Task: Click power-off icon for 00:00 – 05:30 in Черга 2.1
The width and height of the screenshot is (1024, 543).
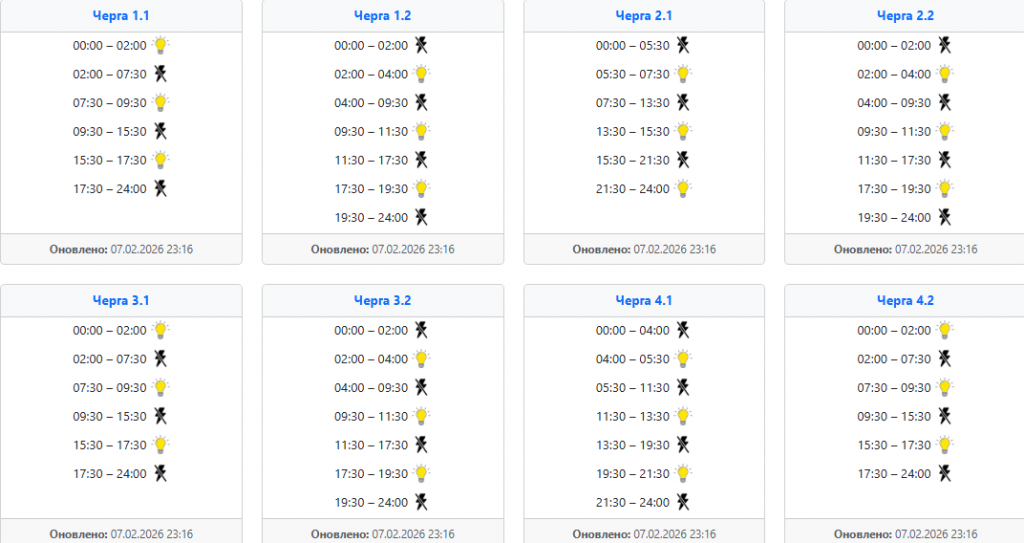Action: tap(683, 45)
